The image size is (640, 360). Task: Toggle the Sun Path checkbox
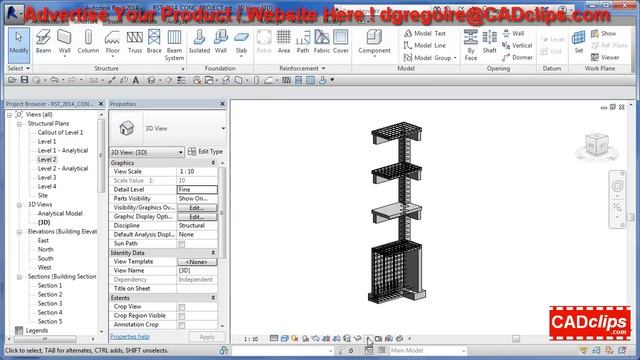pos(182,244)
